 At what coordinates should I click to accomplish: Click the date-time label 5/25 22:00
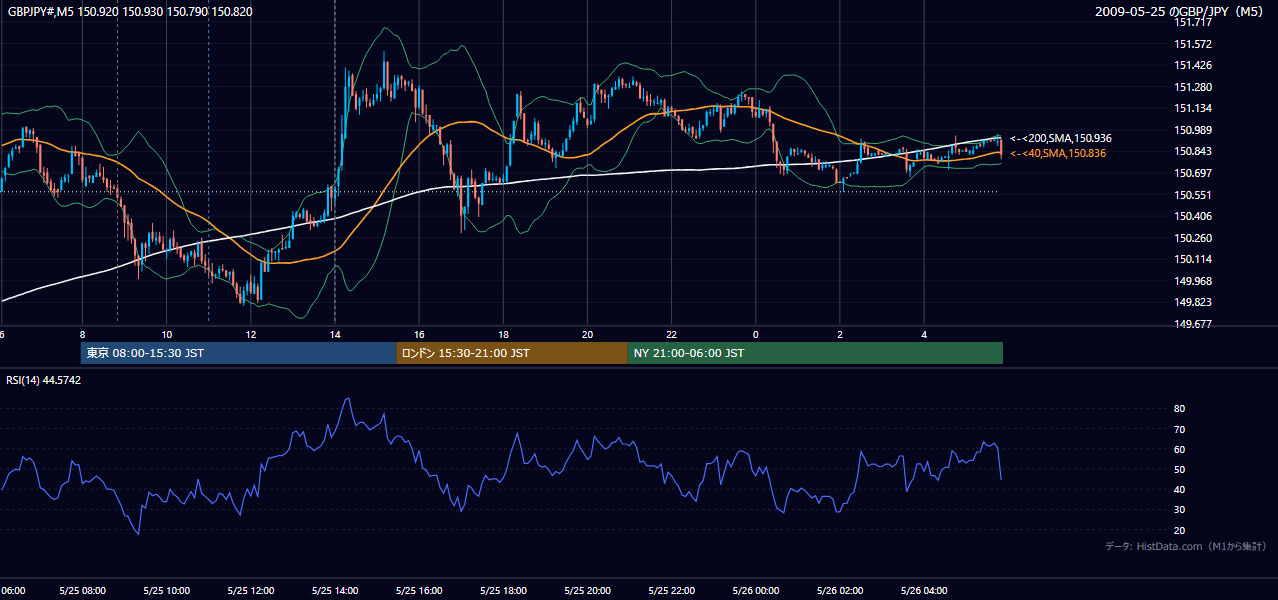671,591
